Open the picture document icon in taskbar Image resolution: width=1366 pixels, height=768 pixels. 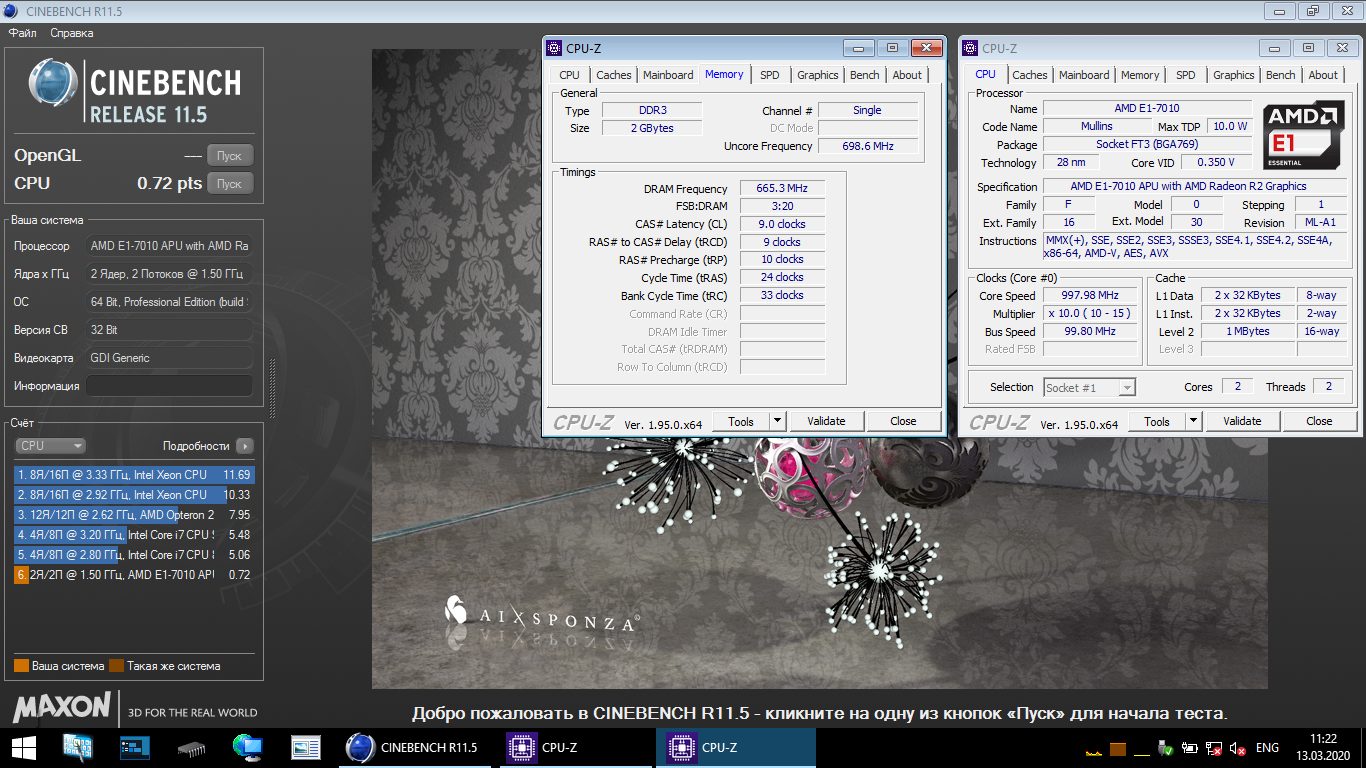(305, 747)
